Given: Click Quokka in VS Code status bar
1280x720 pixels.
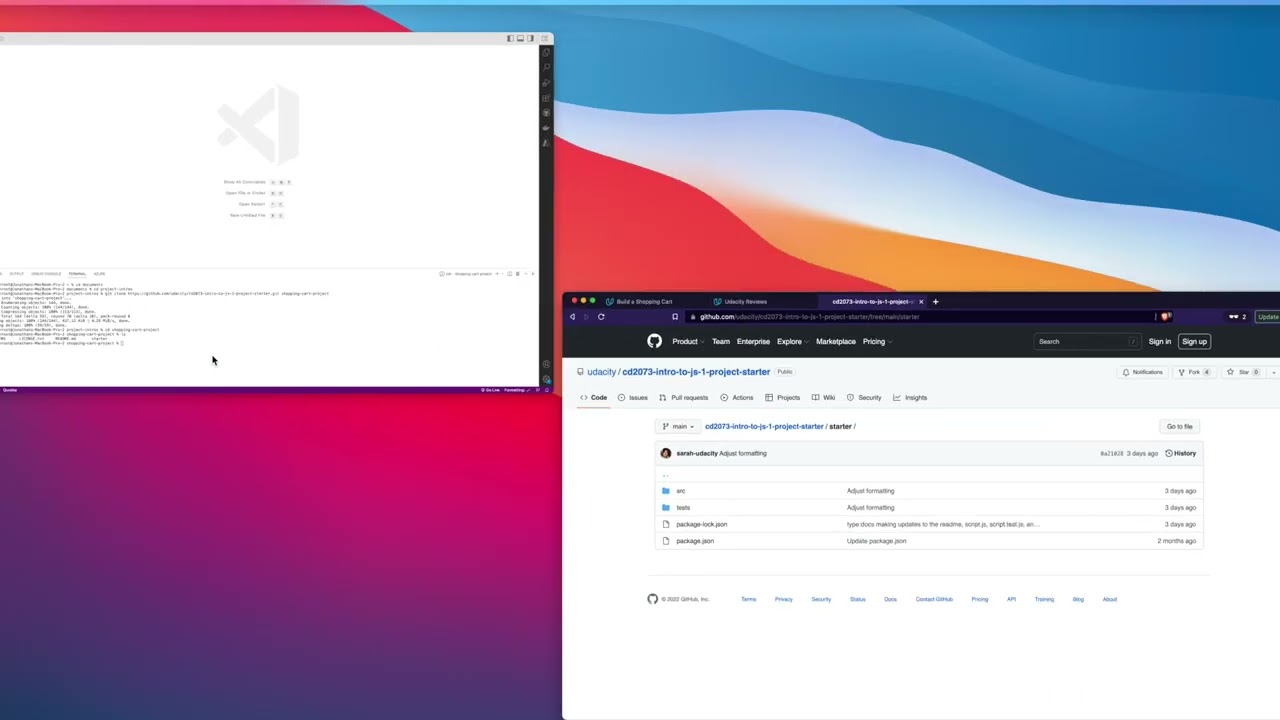Looking at the screenshot, I should point(10,389).
